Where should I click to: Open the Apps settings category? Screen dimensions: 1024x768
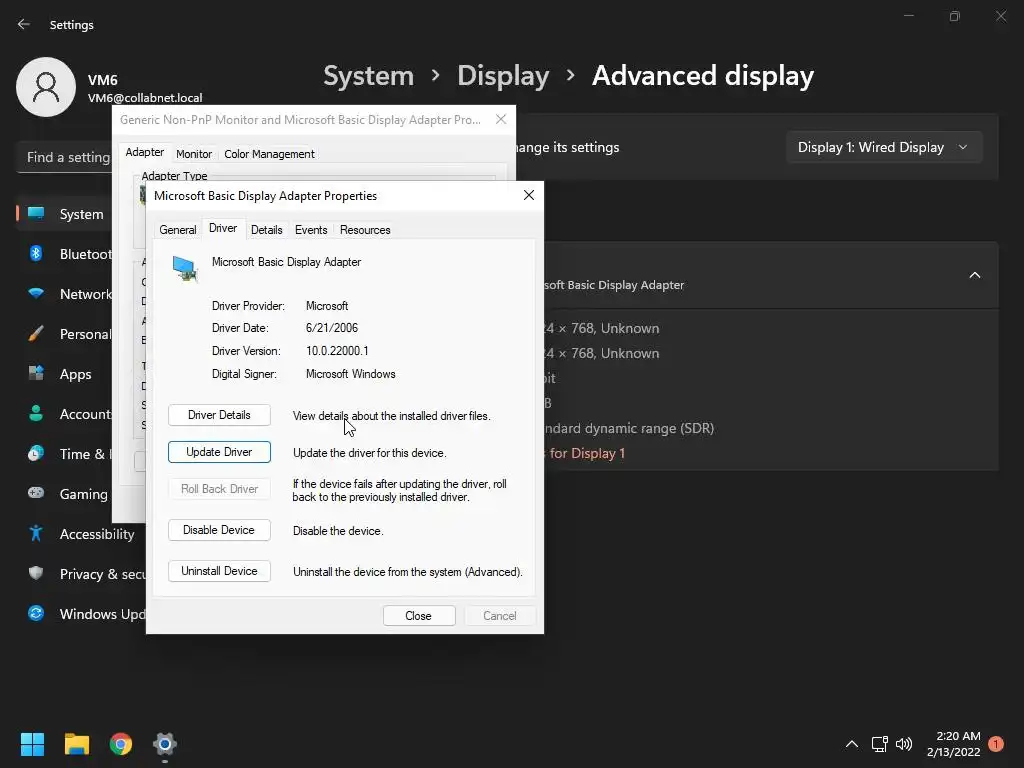(65, 374)
